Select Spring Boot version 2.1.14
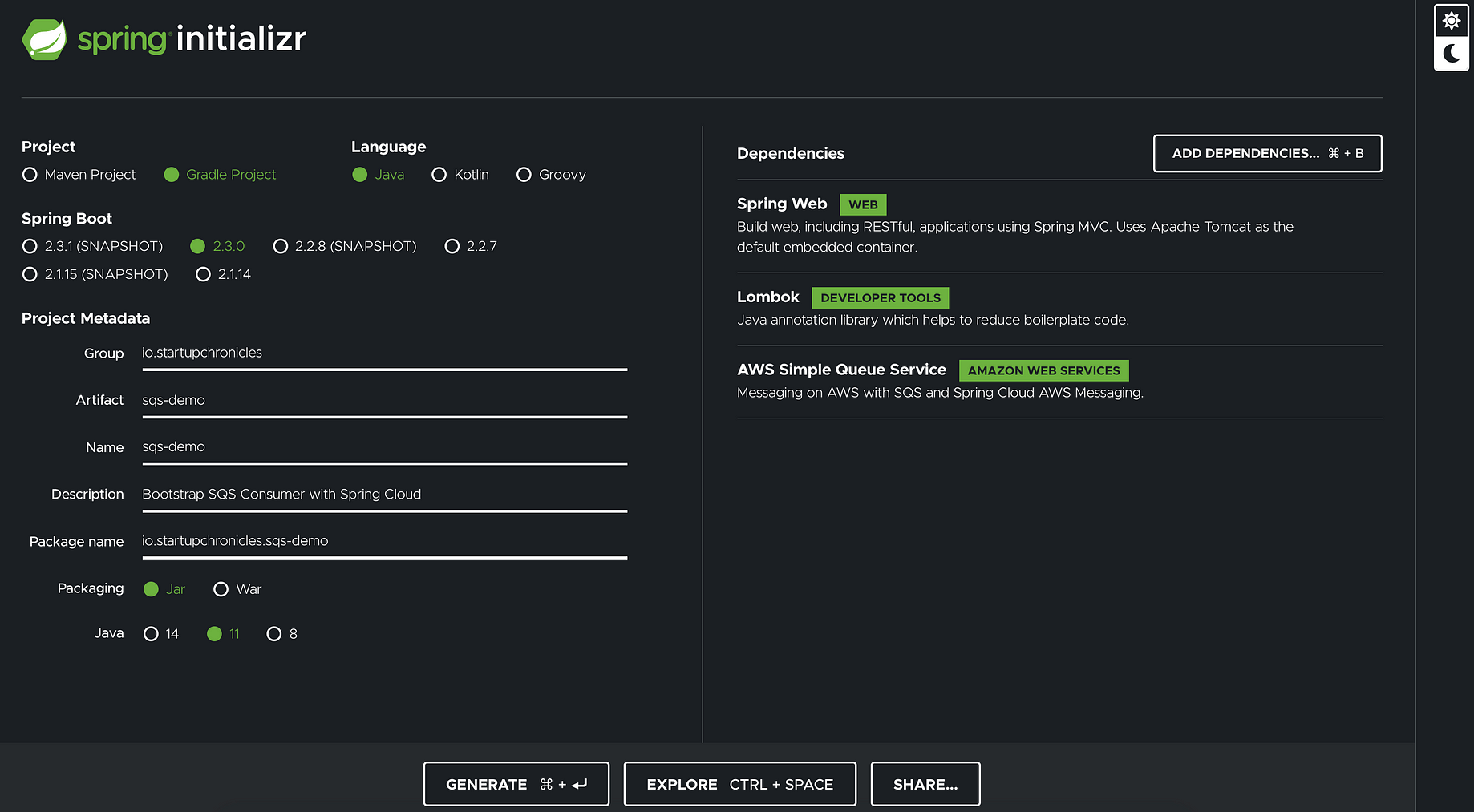Image resolution: width=1474 pixels, height=812 pixels. [223, 274]
